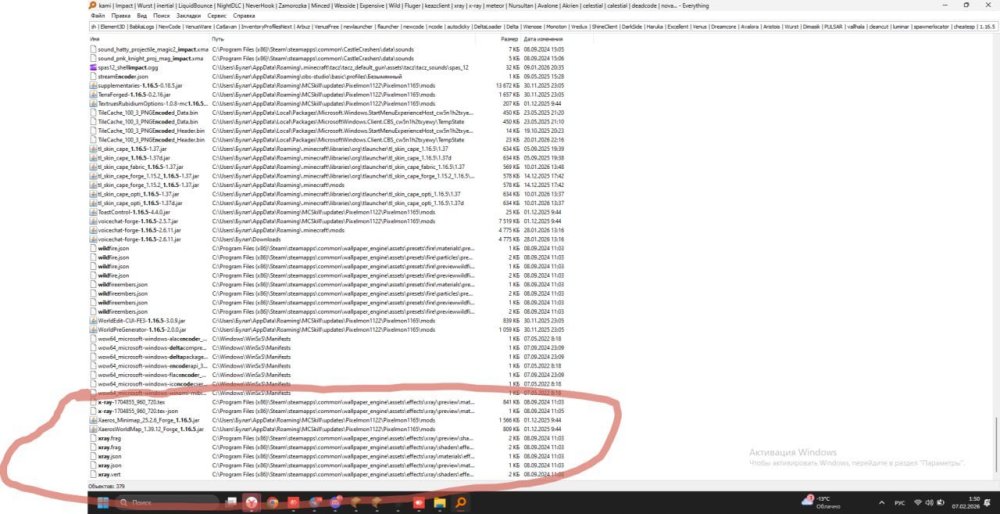Open the notification center icon
Viewport: 1000px width, 514px height.
(988, 503)
